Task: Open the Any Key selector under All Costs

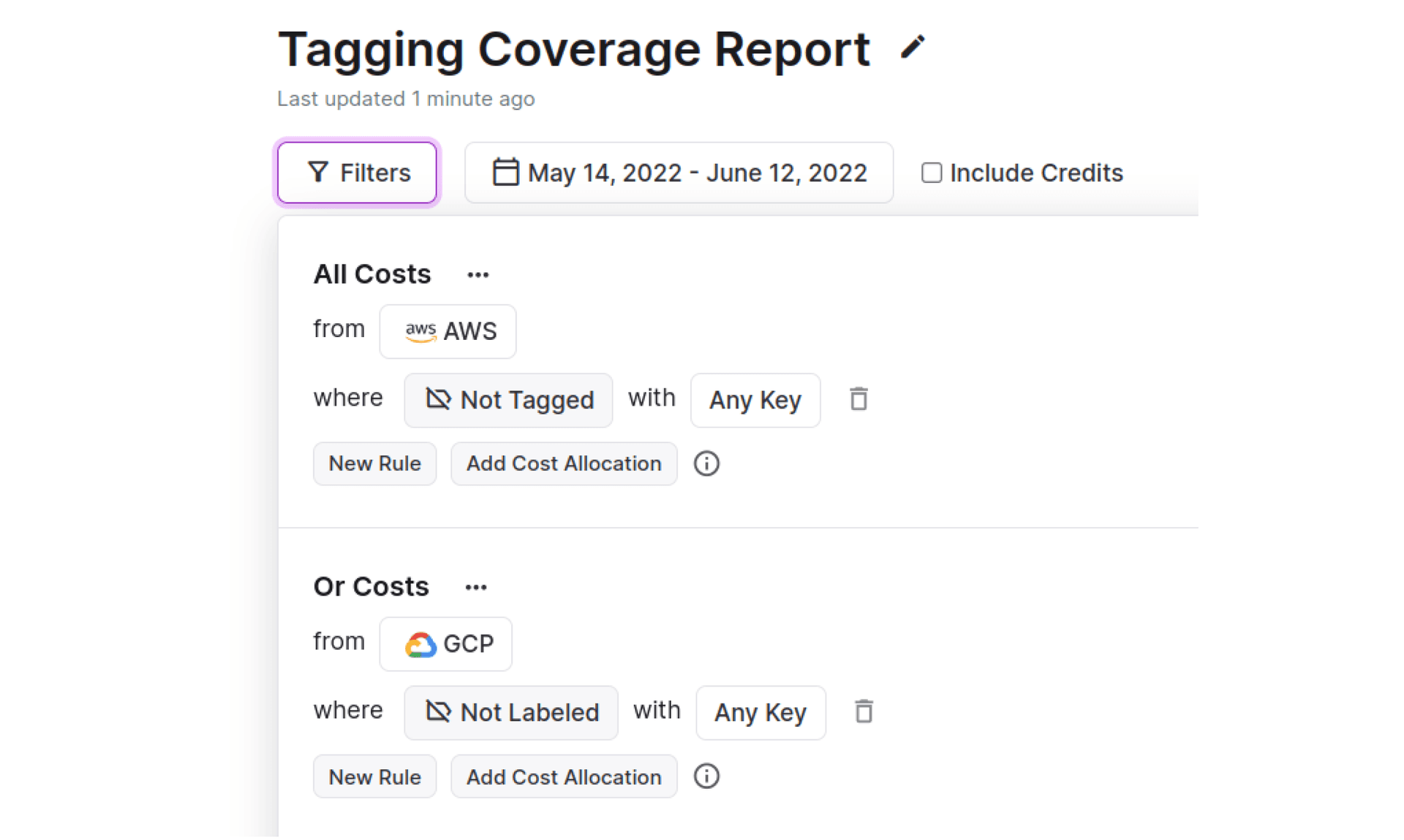Action: 755,400
